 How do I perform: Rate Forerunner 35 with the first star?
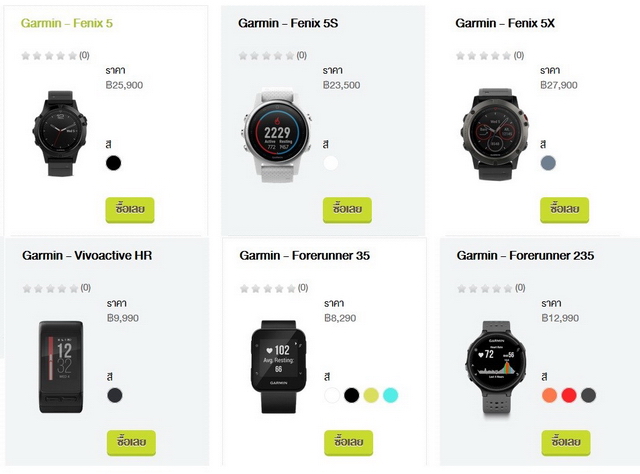click(244, 289)
